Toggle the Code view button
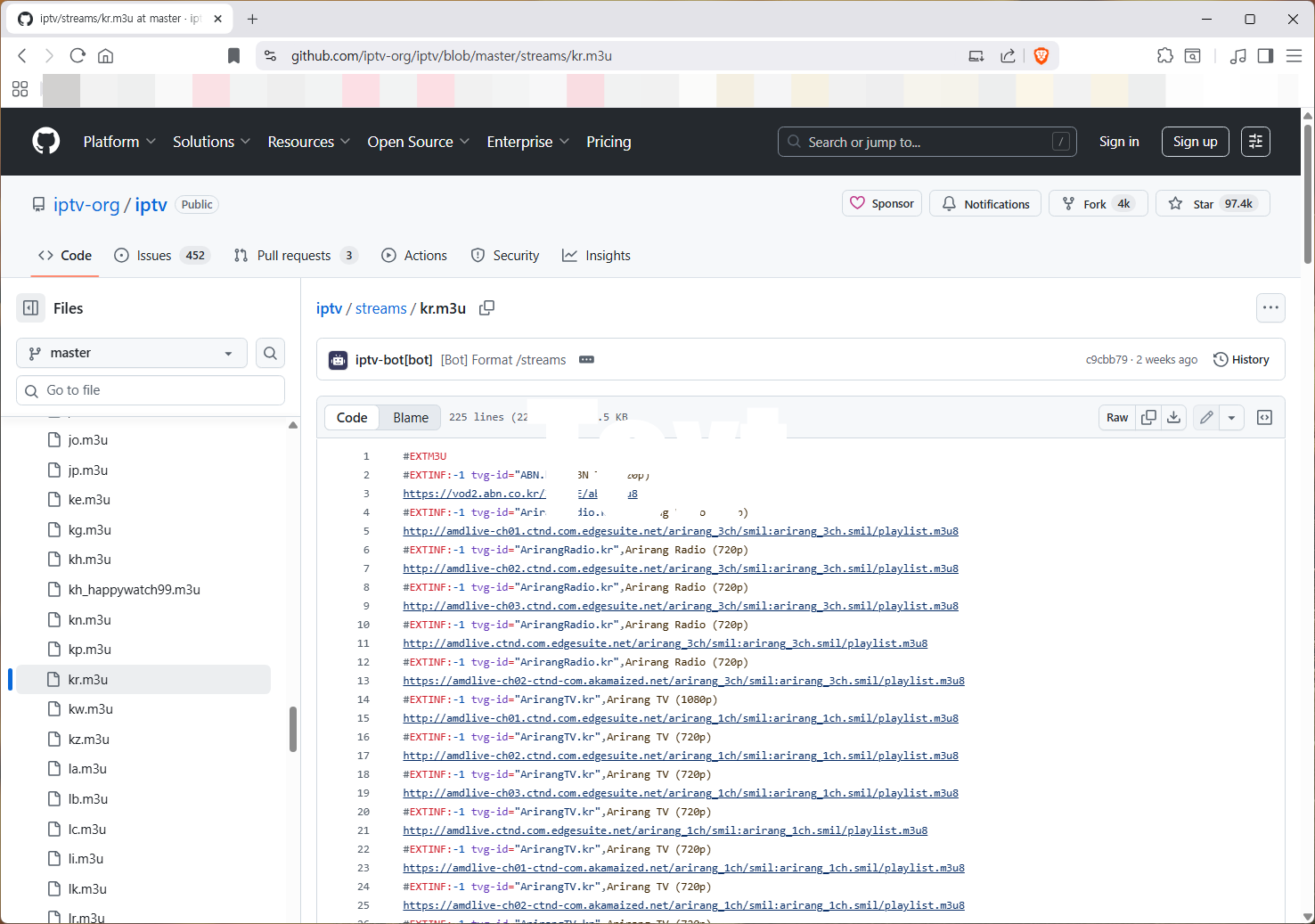Image resolution: width=1315 pixels, height=924 pixels. point(352,418)
